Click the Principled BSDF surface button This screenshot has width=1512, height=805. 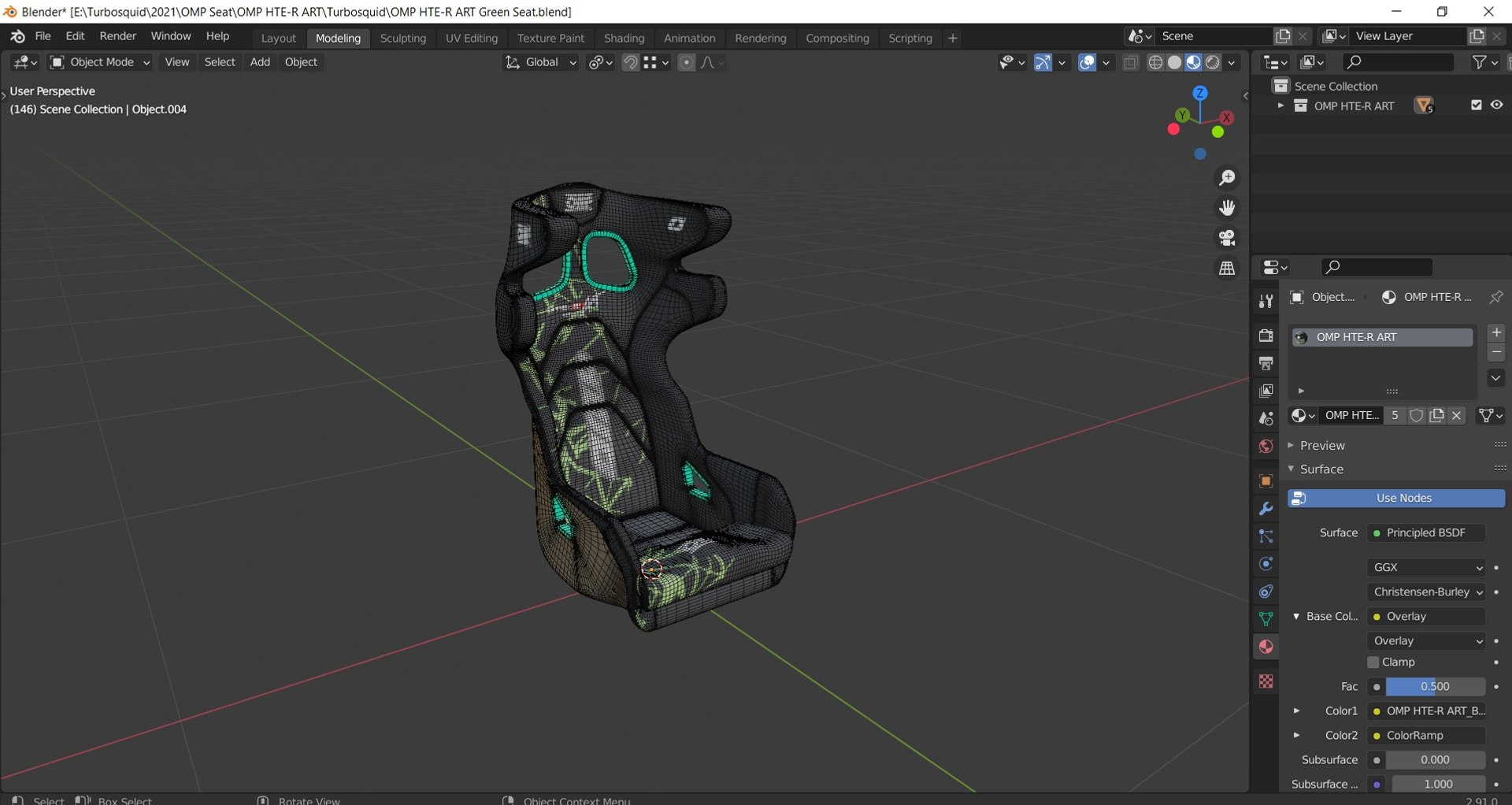(x=1426, y=532)
